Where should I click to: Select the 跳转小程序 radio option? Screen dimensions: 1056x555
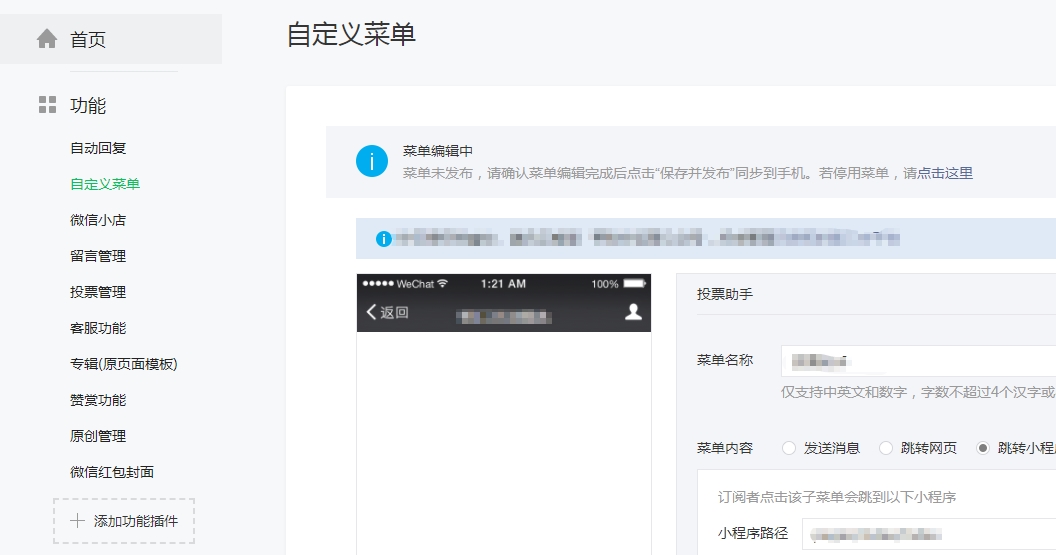983,448
